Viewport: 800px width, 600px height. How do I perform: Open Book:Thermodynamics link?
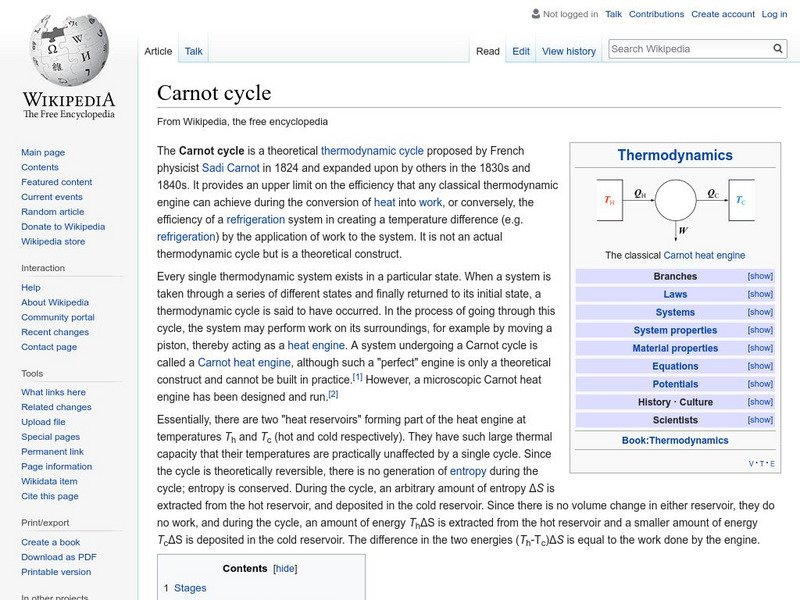[675, 440]
